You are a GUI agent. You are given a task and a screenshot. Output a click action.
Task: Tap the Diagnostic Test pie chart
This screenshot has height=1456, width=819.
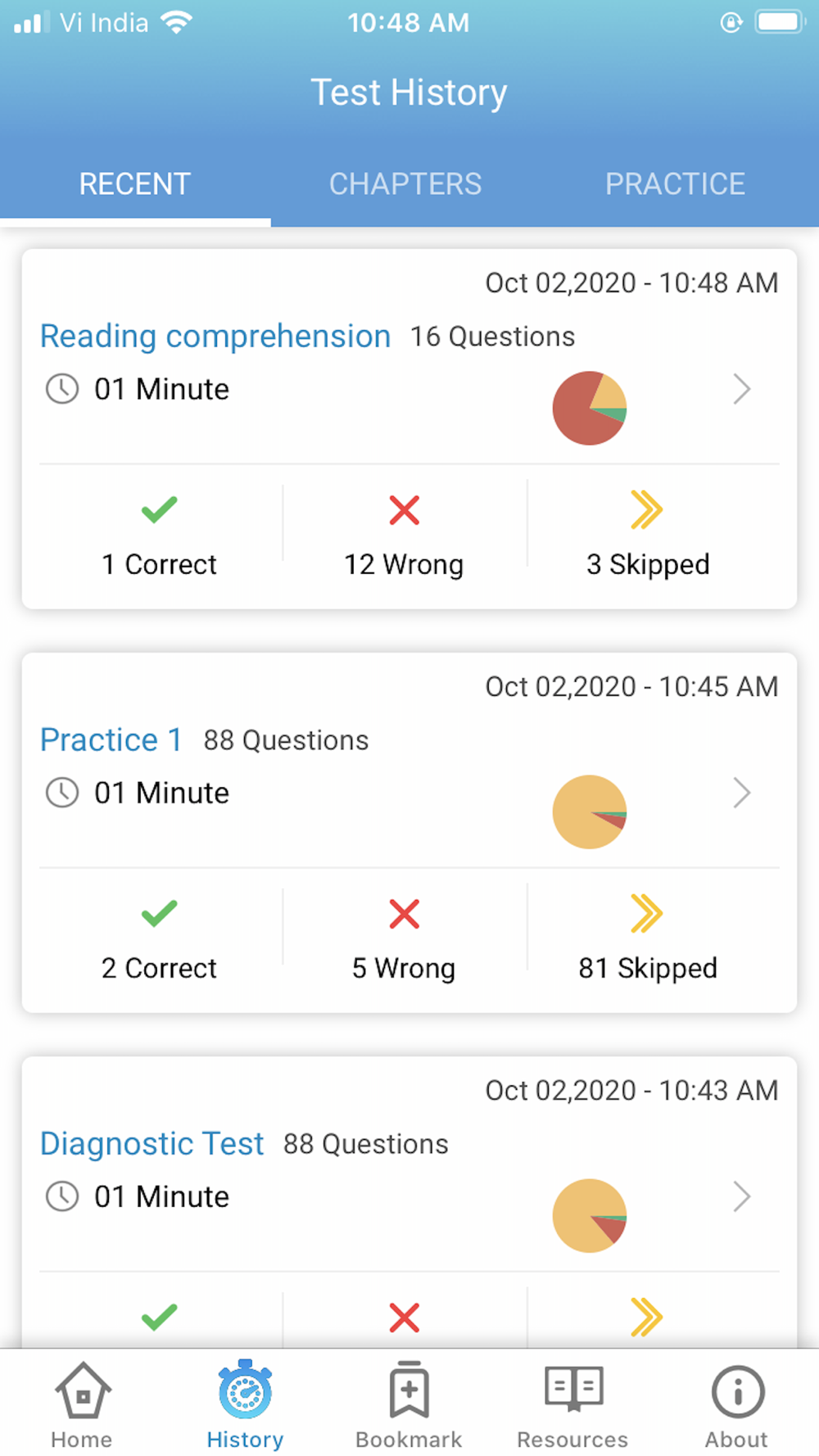click(x=590, y=1215)
